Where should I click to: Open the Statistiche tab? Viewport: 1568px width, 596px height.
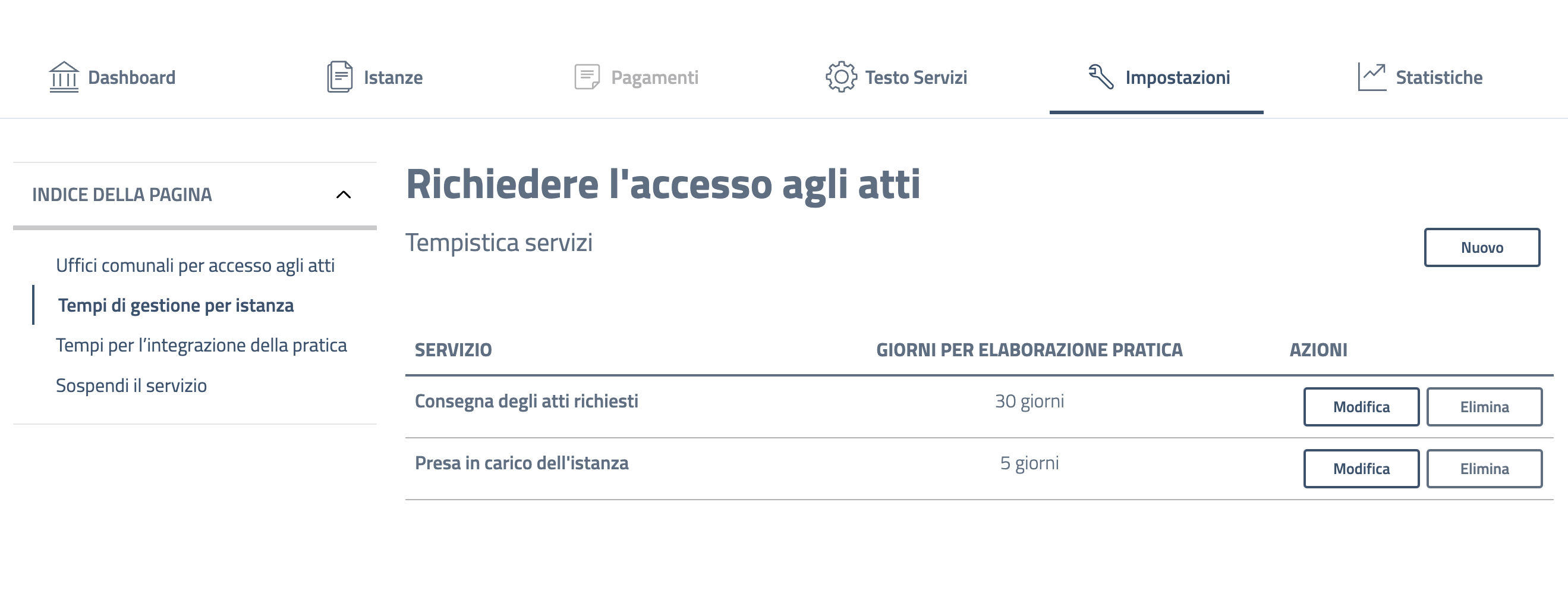[1438, 78]
